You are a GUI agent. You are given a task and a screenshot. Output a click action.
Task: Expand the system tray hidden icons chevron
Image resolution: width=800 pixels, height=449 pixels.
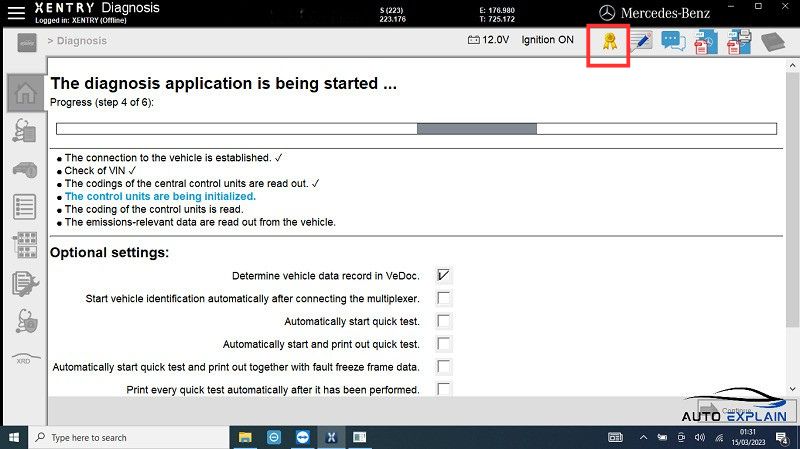(643, 437)
